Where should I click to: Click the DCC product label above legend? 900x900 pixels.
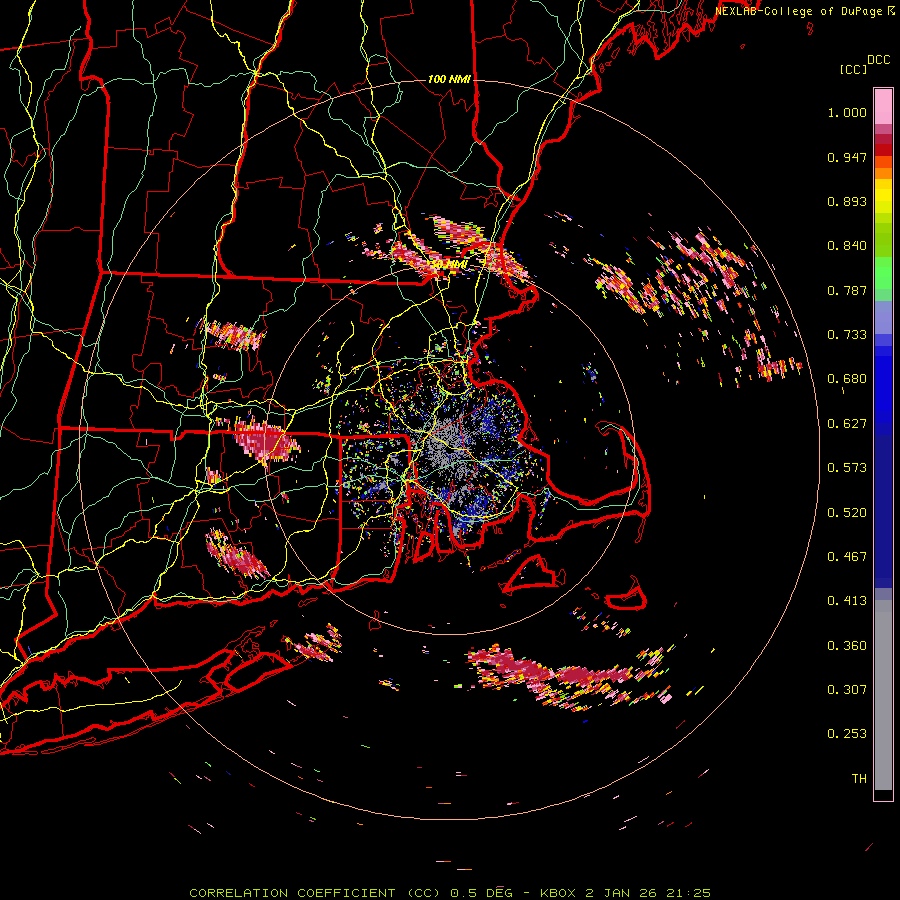(x=878, y=60)
